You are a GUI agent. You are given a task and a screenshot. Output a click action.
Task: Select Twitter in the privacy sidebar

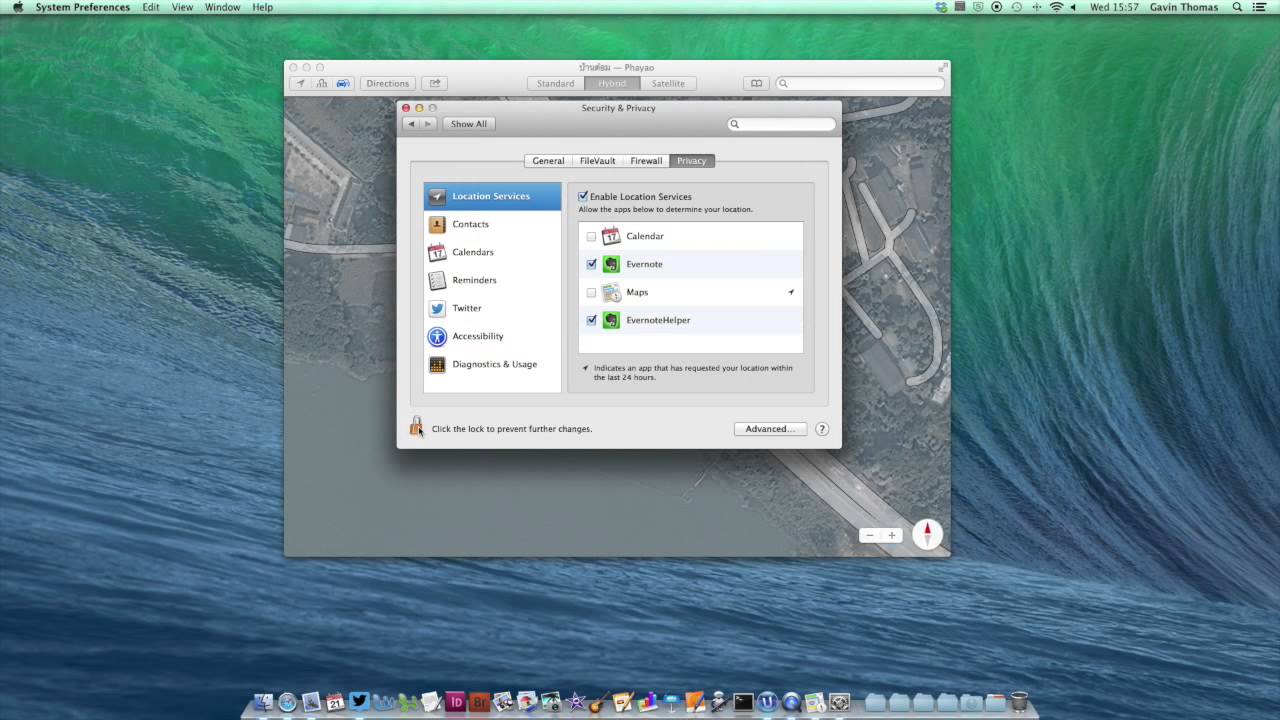click(466, 308)
